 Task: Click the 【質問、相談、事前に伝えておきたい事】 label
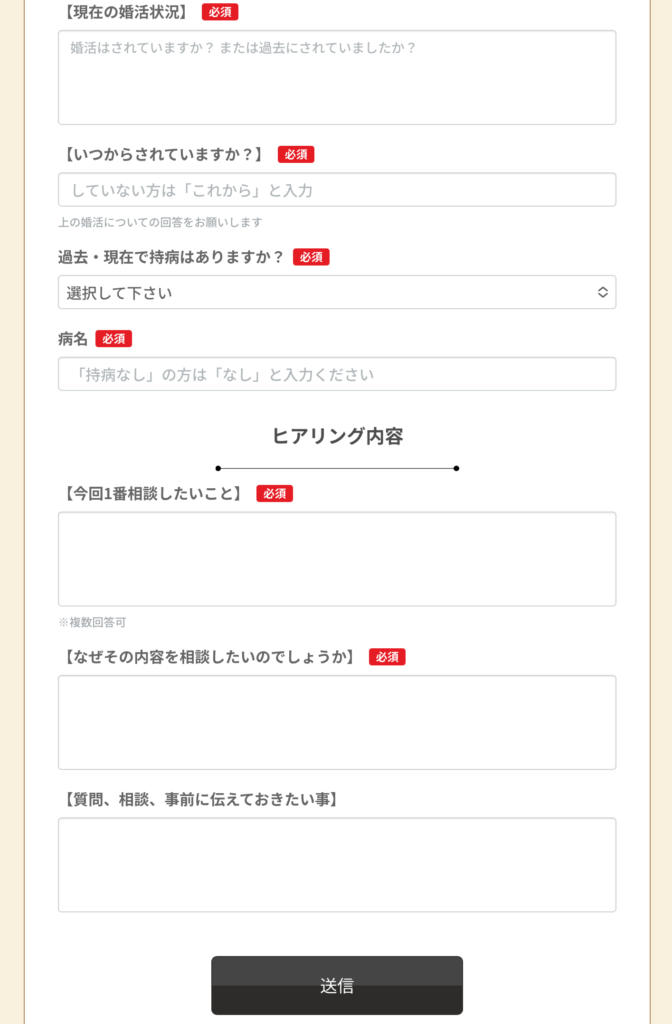click(x=200, y=799)
